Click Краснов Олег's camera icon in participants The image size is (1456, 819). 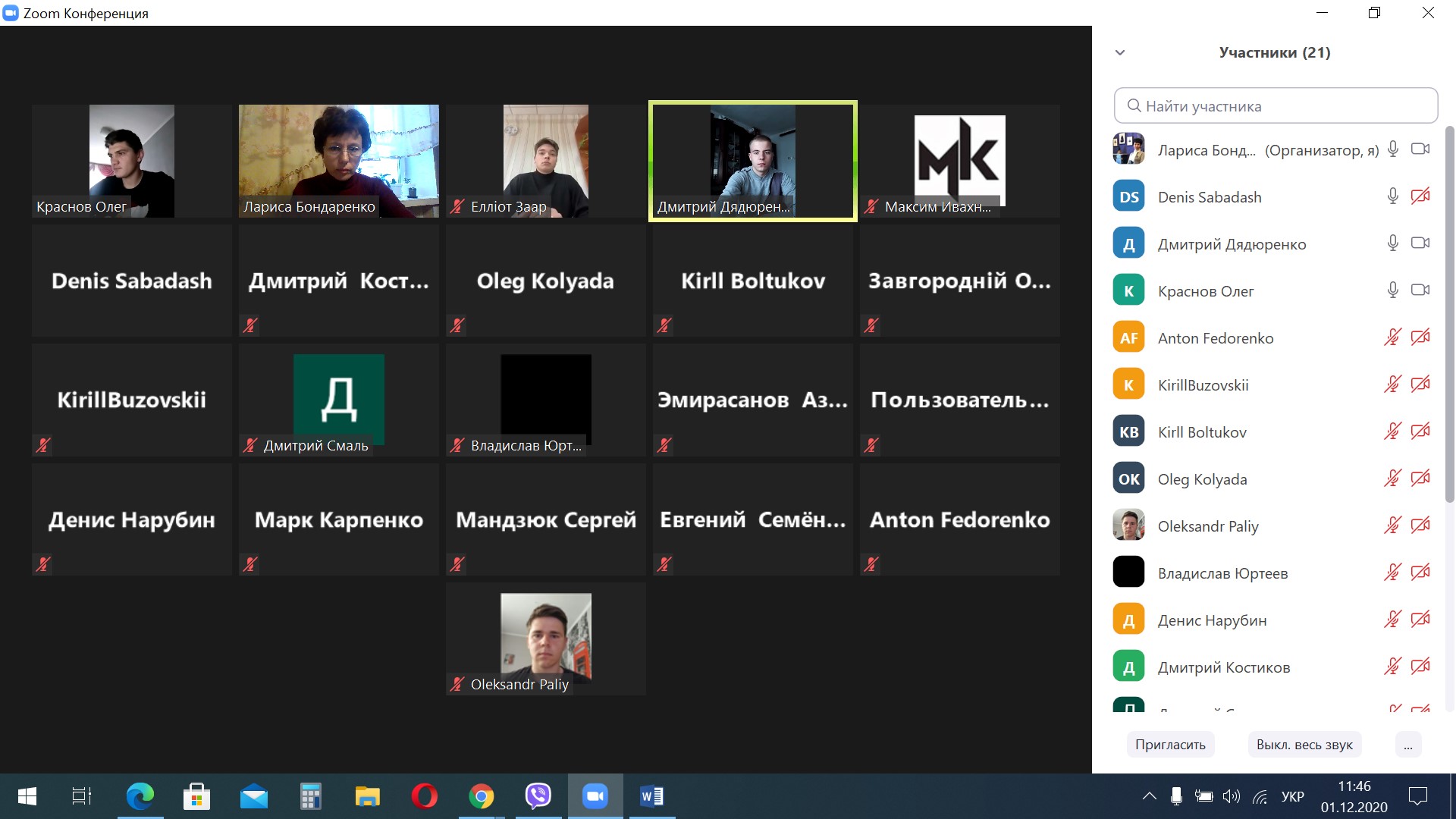[x=1420, y=290]
